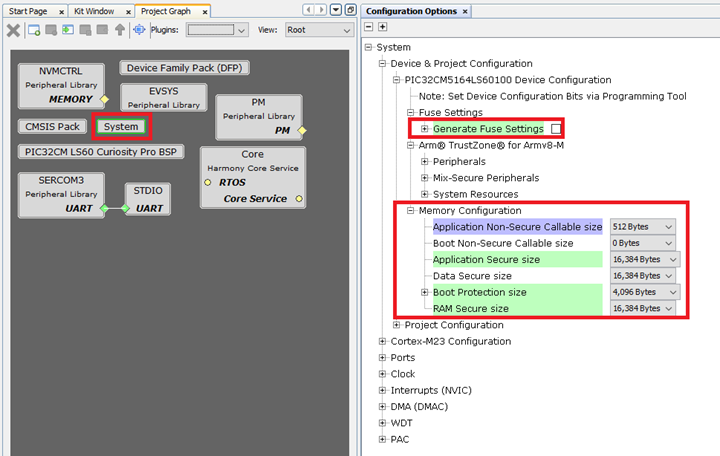Click the up arrow icon in graph toolbar
Screen dimensions: 720x456
120,30
